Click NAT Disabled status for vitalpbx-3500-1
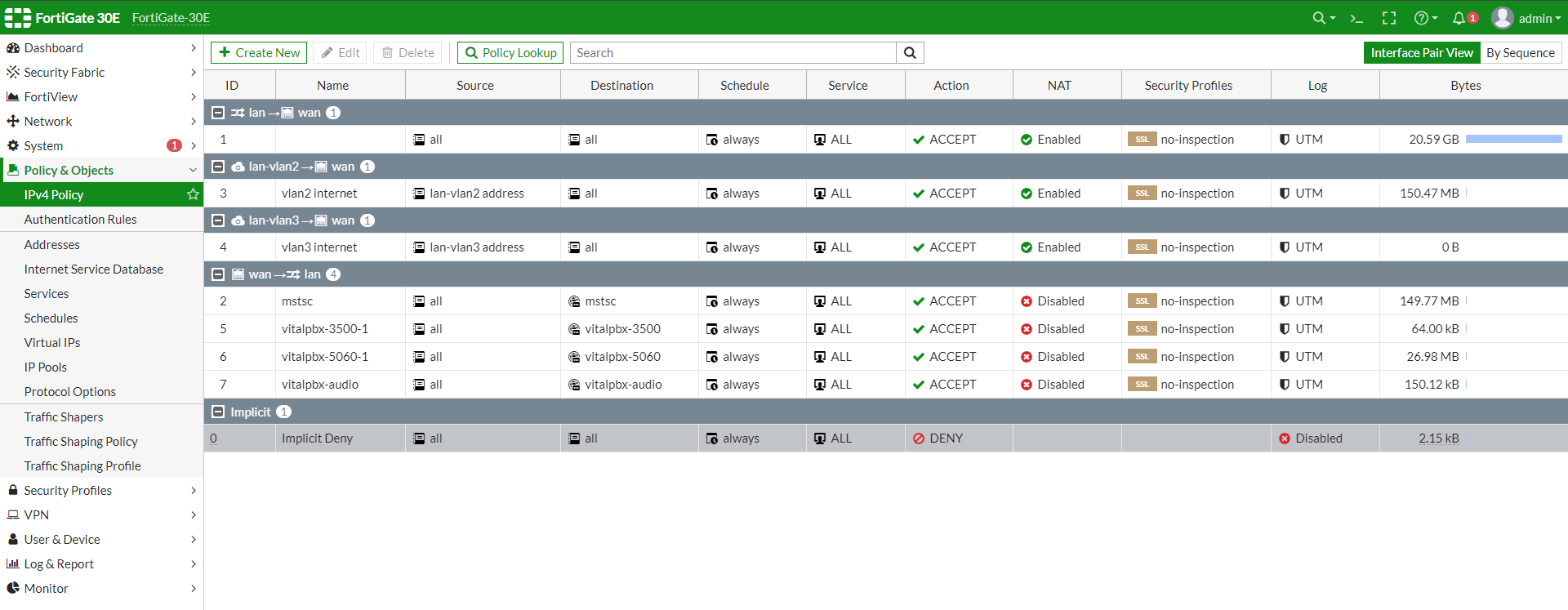 pyautogui.click(x=1053, y=329)
